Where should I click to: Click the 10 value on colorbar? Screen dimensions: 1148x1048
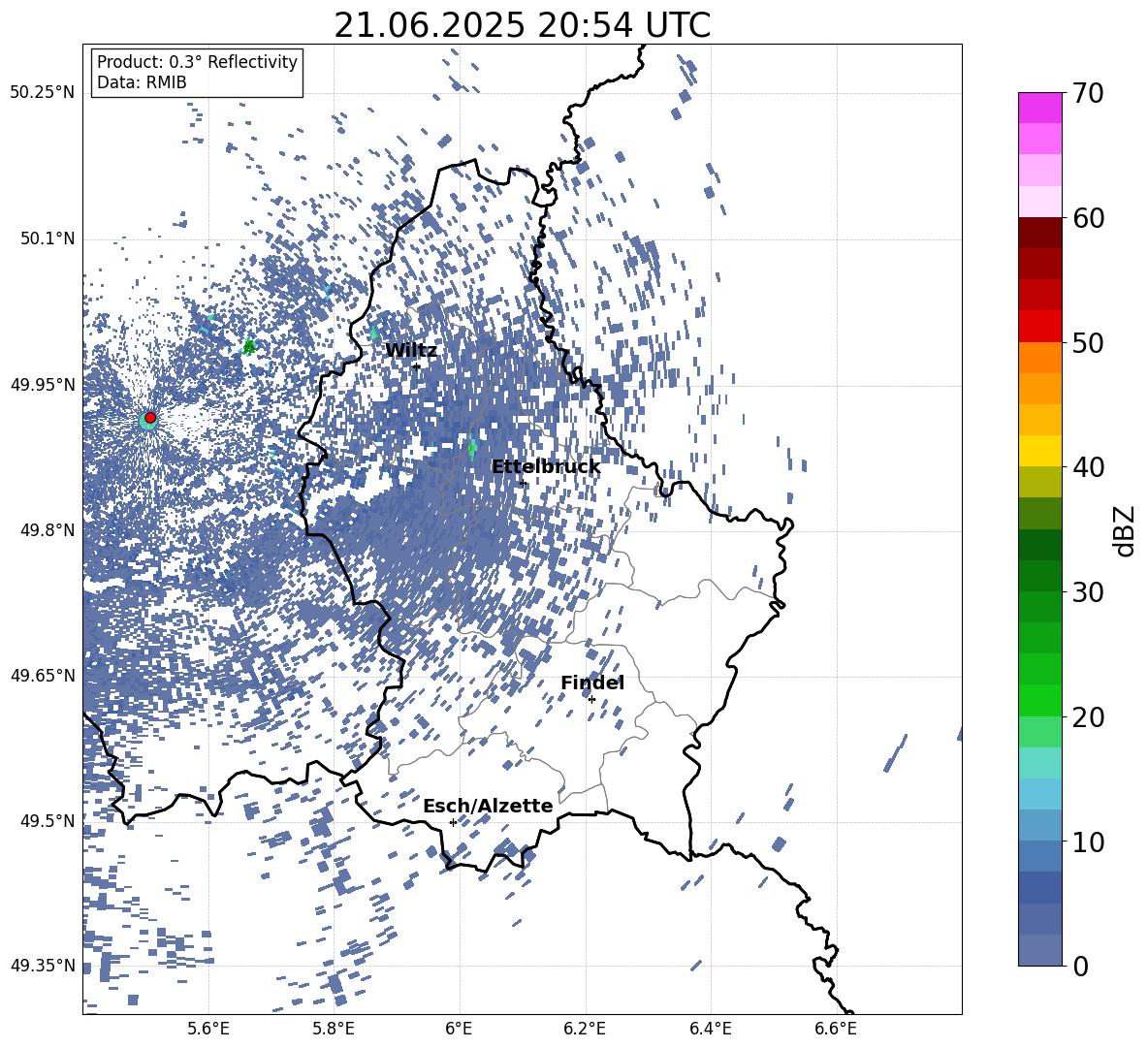coord(1087,842)
